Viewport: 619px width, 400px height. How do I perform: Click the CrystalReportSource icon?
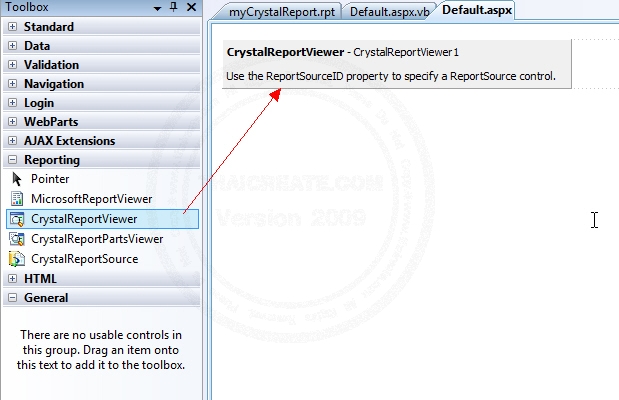pyautogui.click(x=17, y=259)
